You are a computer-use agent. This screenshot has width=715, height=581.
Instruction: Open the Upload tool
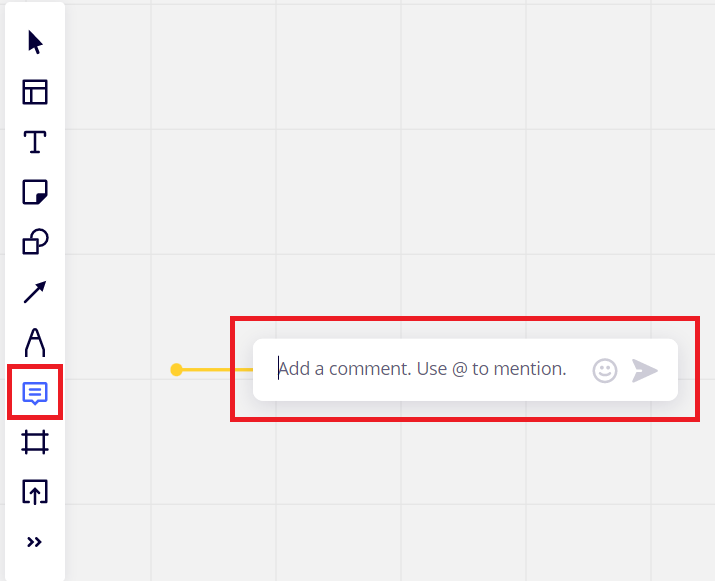pos(35,492)
